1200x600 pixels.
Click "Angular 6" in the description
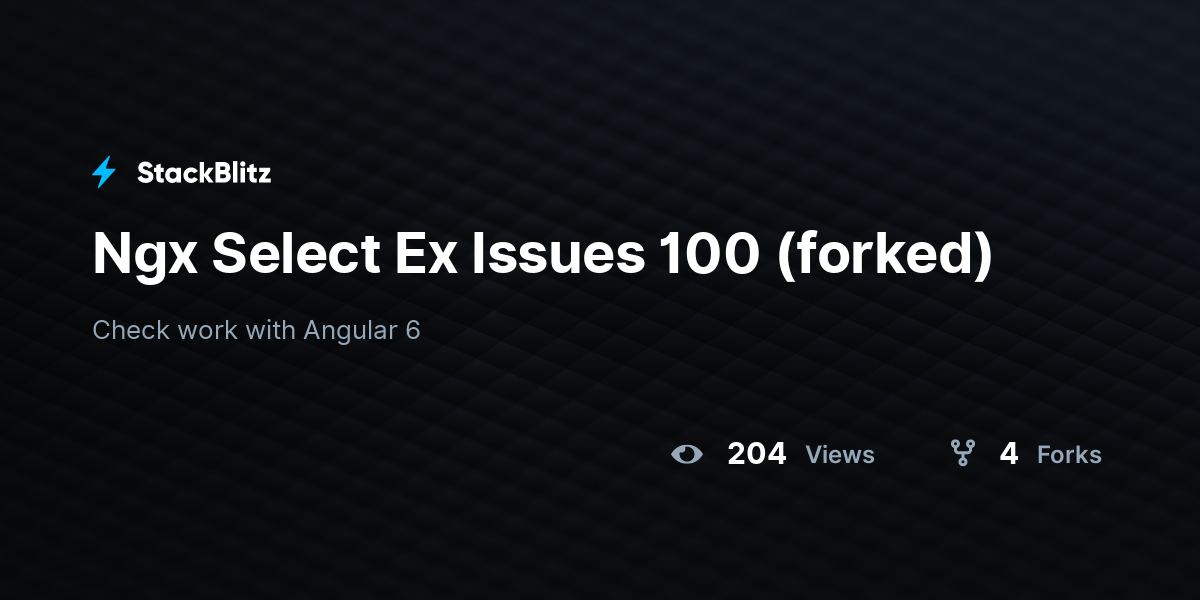coord(362,331)
